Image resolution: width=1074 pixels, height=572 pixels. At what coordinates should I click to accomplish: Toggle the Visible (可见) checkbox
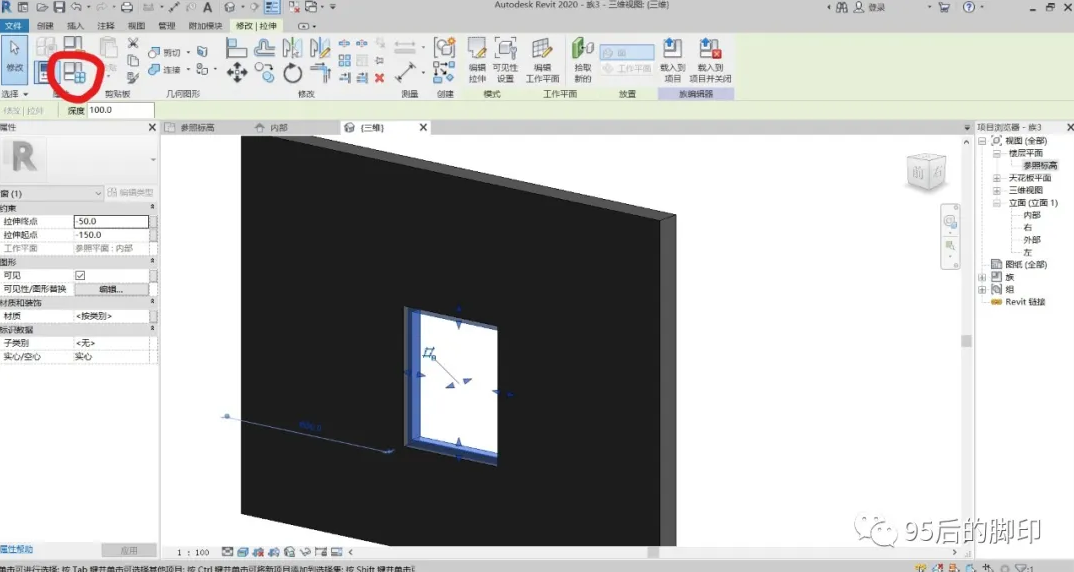(80, 275)
